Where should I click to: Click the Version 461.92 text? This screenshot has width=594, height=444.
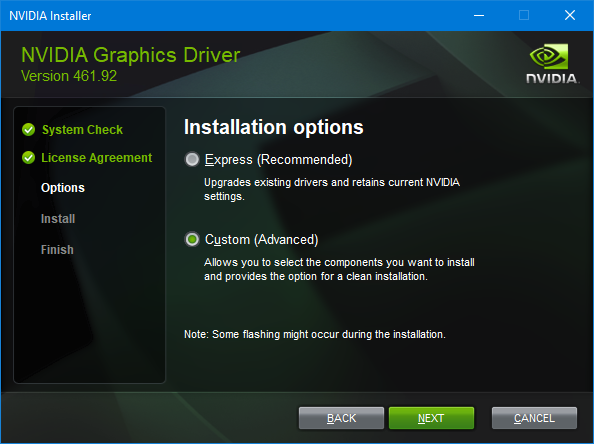(x=69, y=76)
